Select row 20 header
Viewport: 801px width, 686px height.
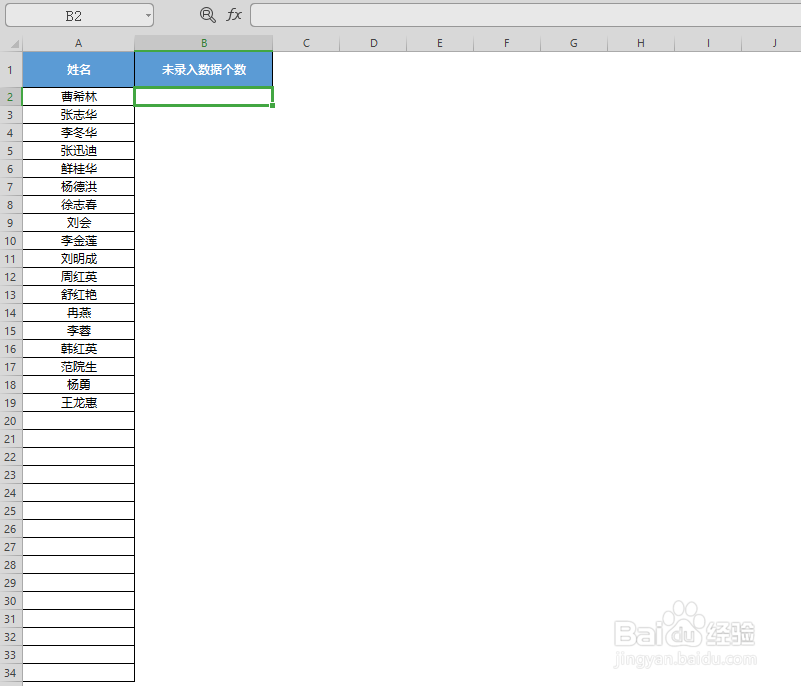tap(11, 421)
